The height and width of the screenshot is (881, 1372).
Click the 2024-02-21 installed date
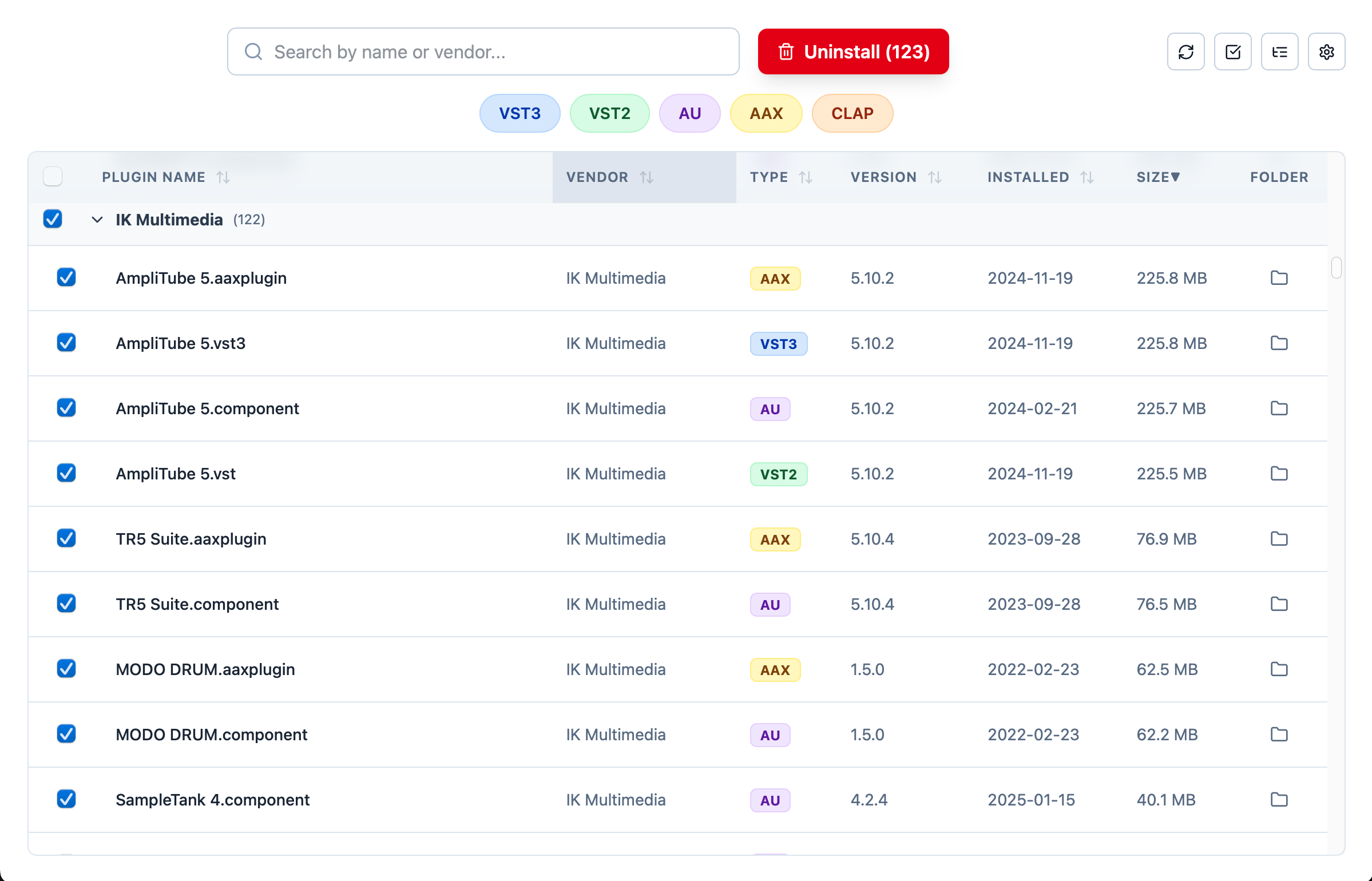click(1032, 408)
